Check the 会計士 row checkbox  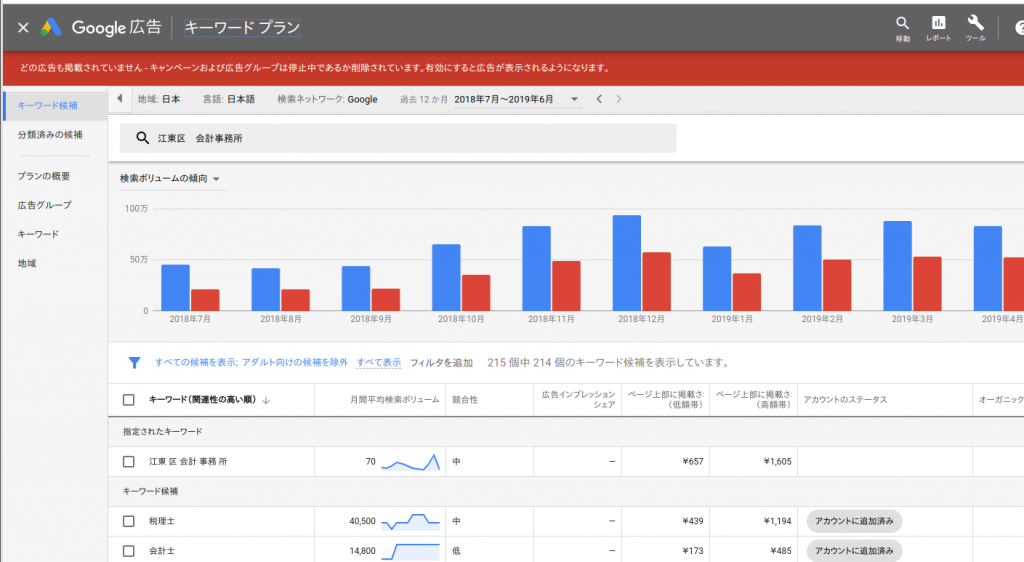129,551
